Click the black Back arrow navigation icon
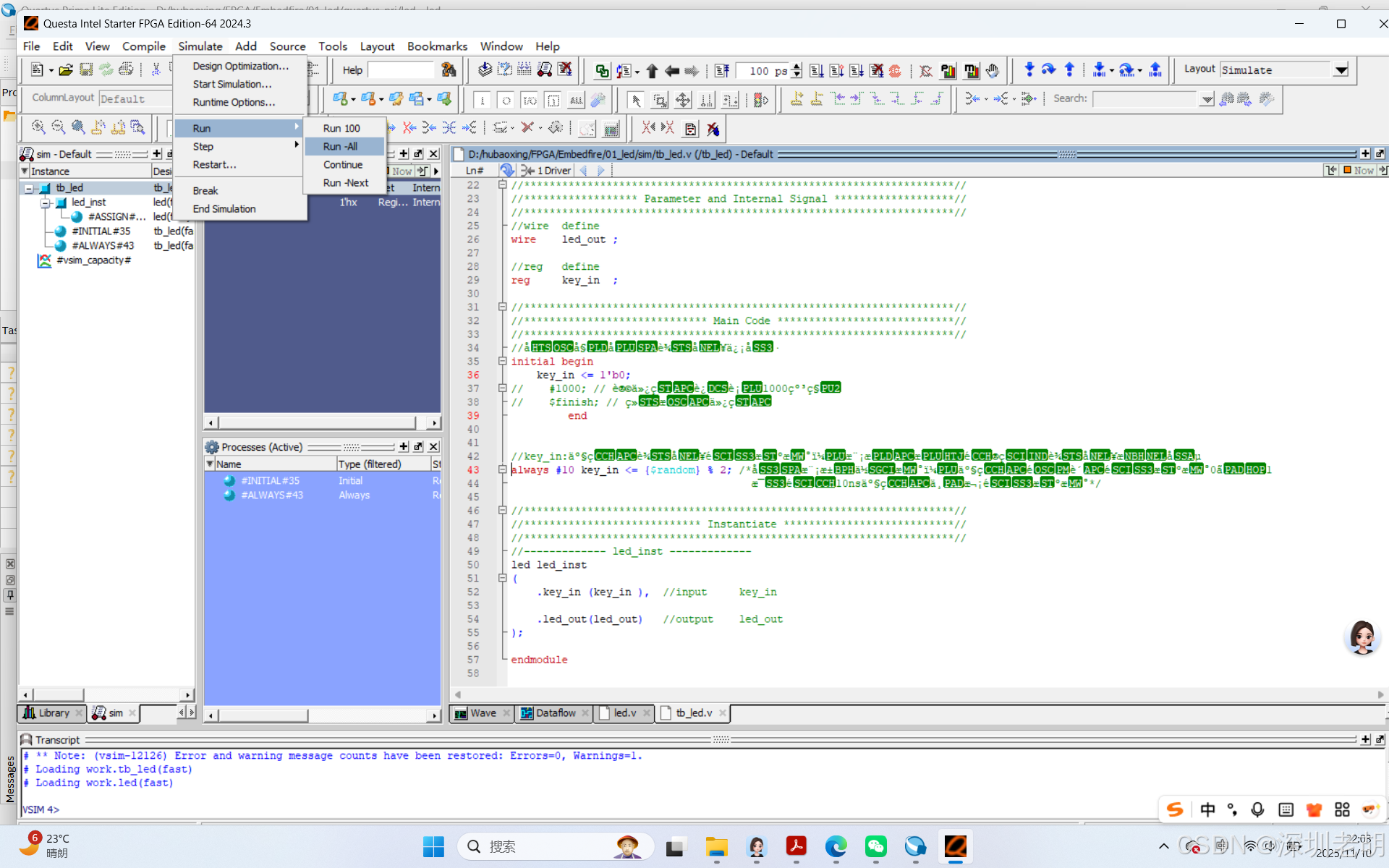The width and height of the screenshot is (1389, 868). click(671, 71)
